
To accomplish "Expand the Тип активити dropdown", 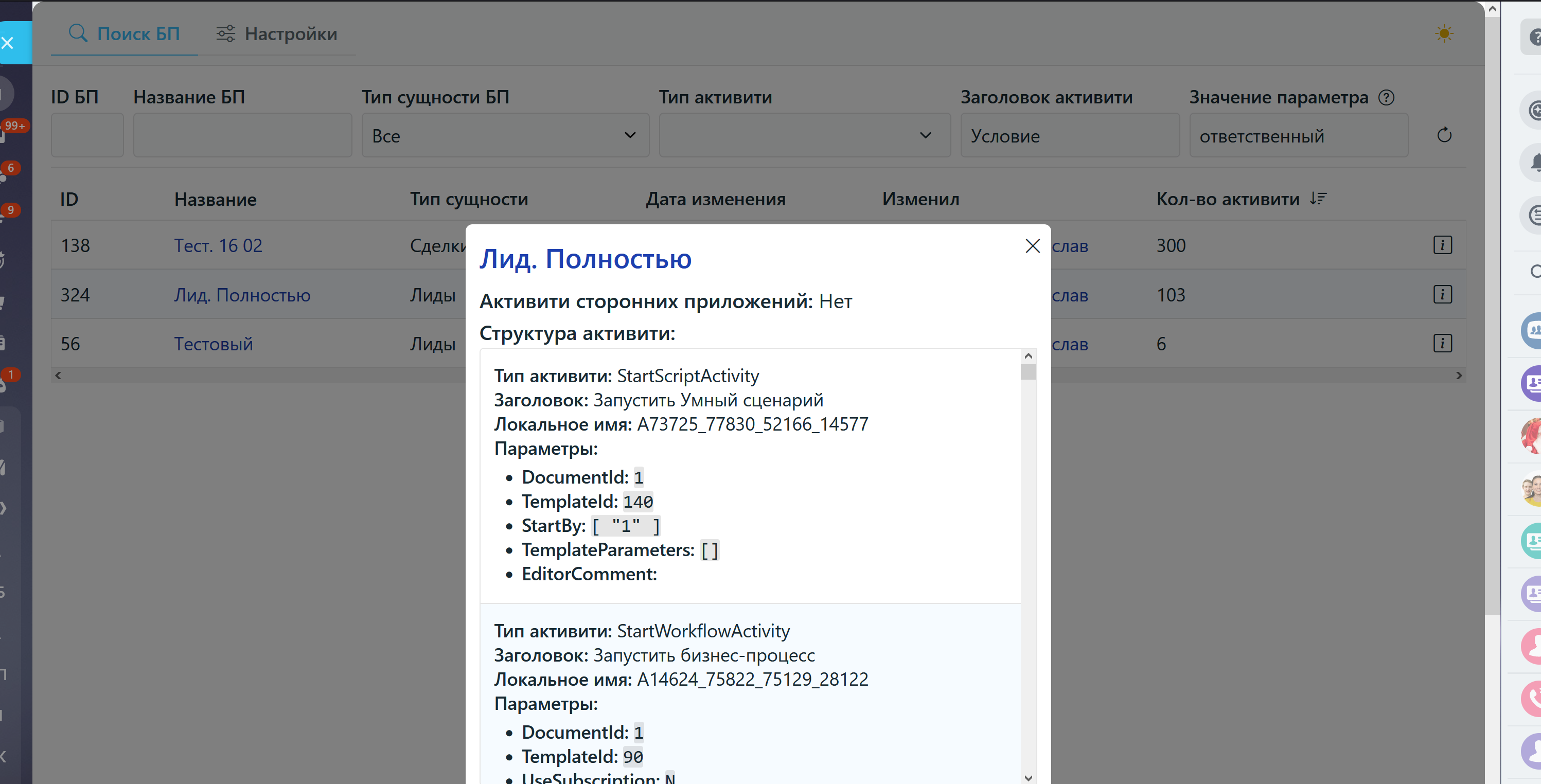I will point(804,136).
